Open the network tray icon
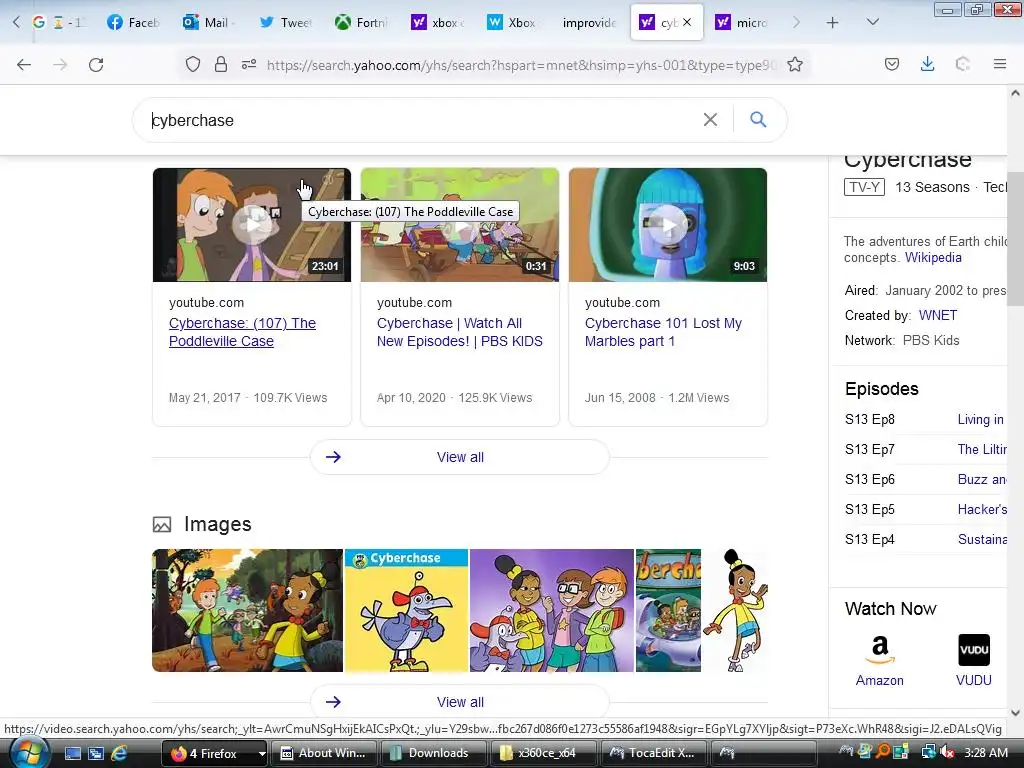Viewport: 1024px width, 768px height. tap(929, 753)
